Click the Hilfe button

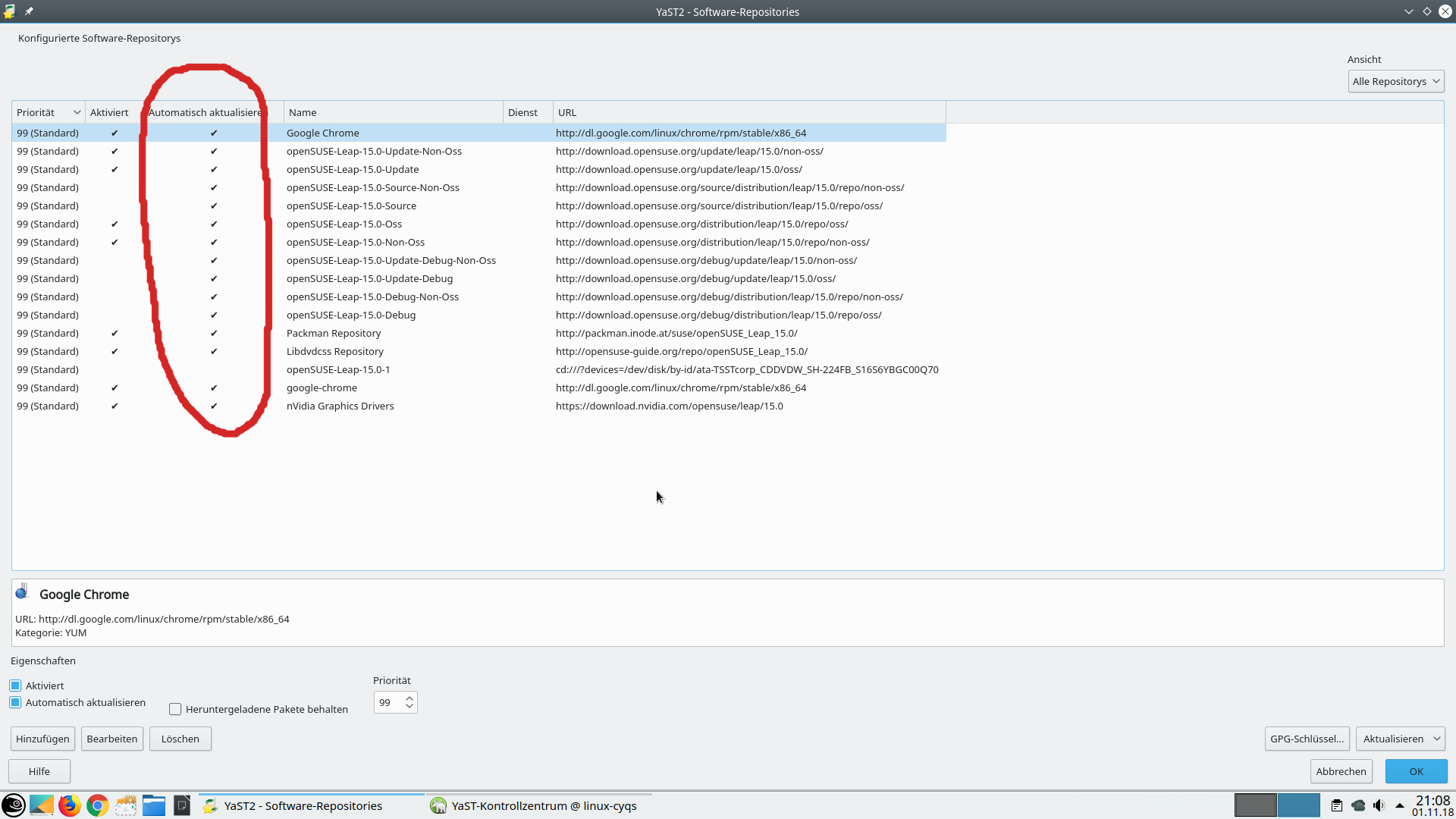(39, 771)
